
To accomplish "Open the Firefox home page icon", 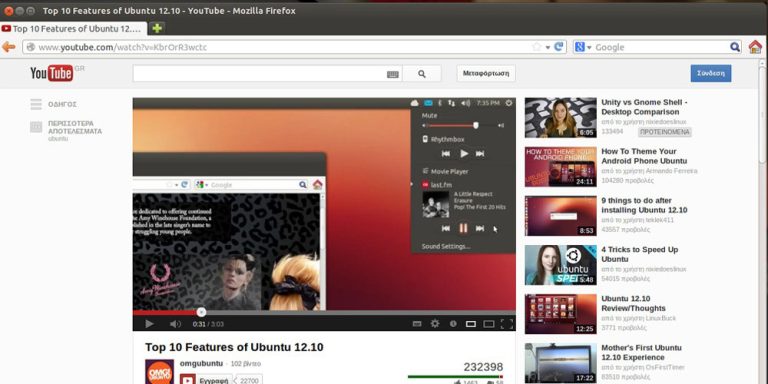I will click(755, 47).
